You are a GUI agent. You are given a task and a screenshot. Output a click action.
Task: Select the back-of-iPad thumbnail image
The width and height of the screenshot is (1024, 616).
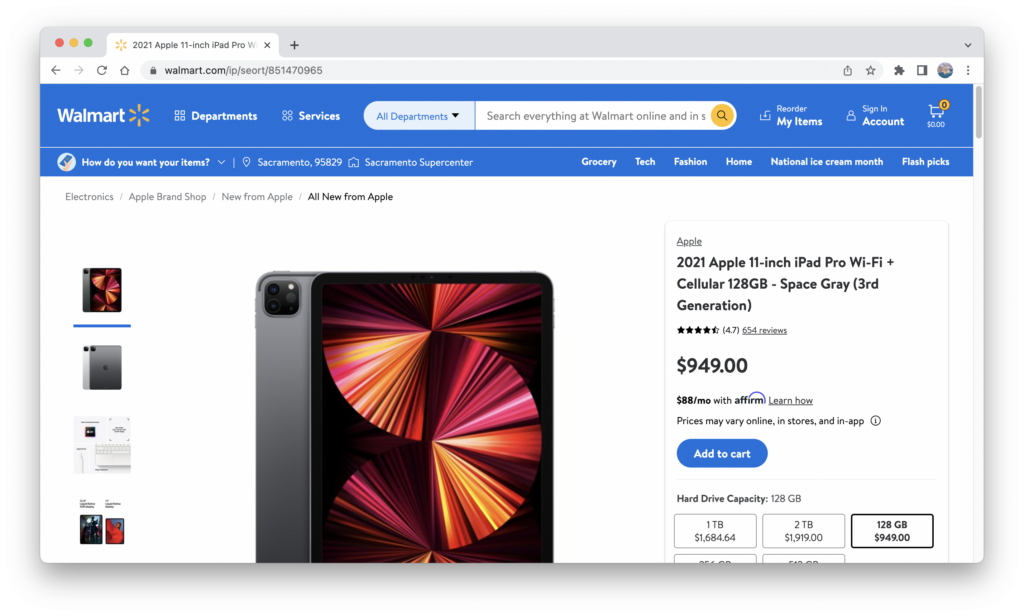coord(102,367)
